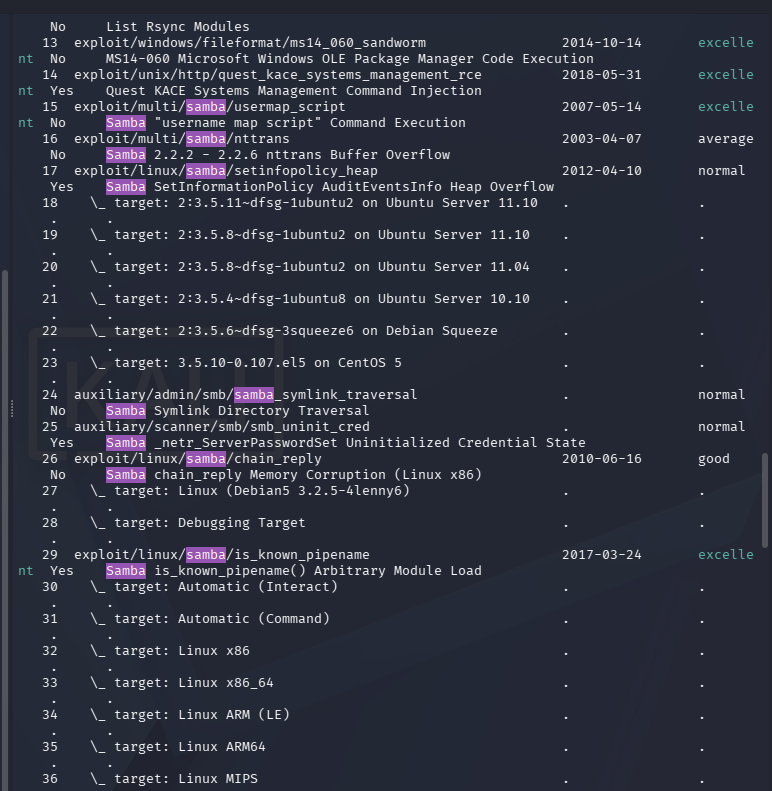Click the 'average' rank of nttrans

726,139
